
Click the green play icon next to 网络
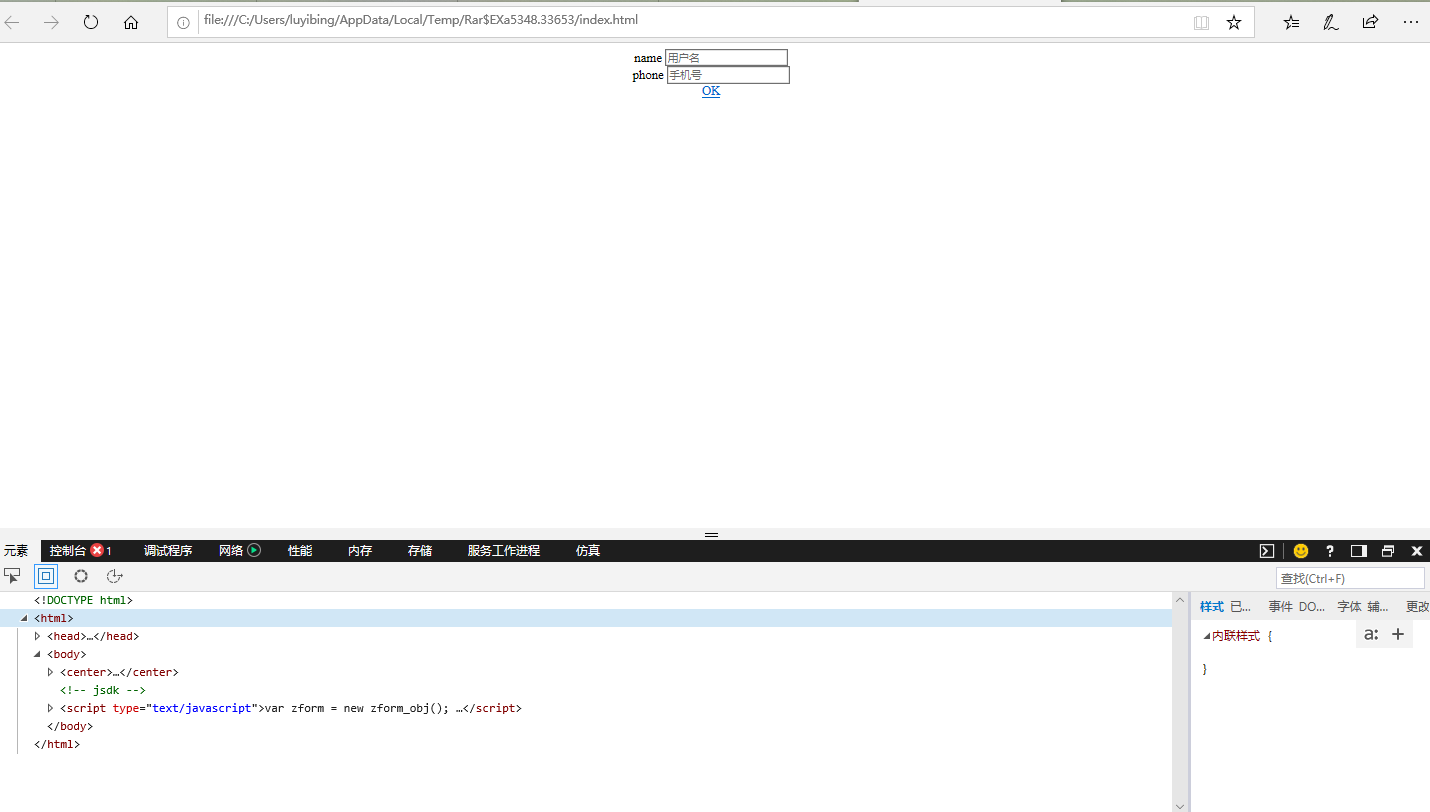click(x=254, y=550)
